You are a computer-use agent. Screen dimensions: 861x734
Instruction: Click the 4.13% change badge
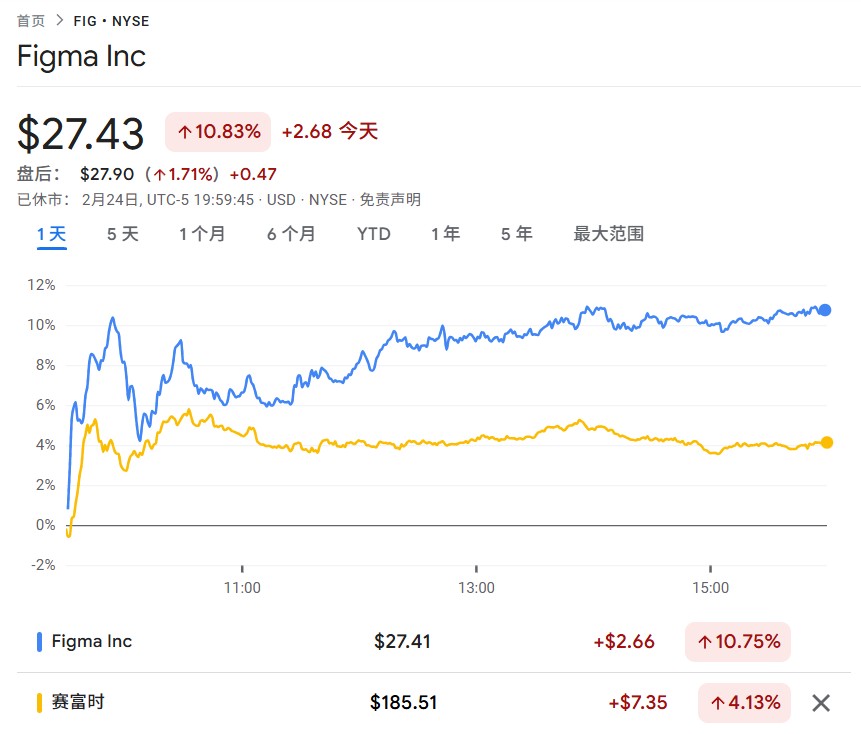[745, 703]
